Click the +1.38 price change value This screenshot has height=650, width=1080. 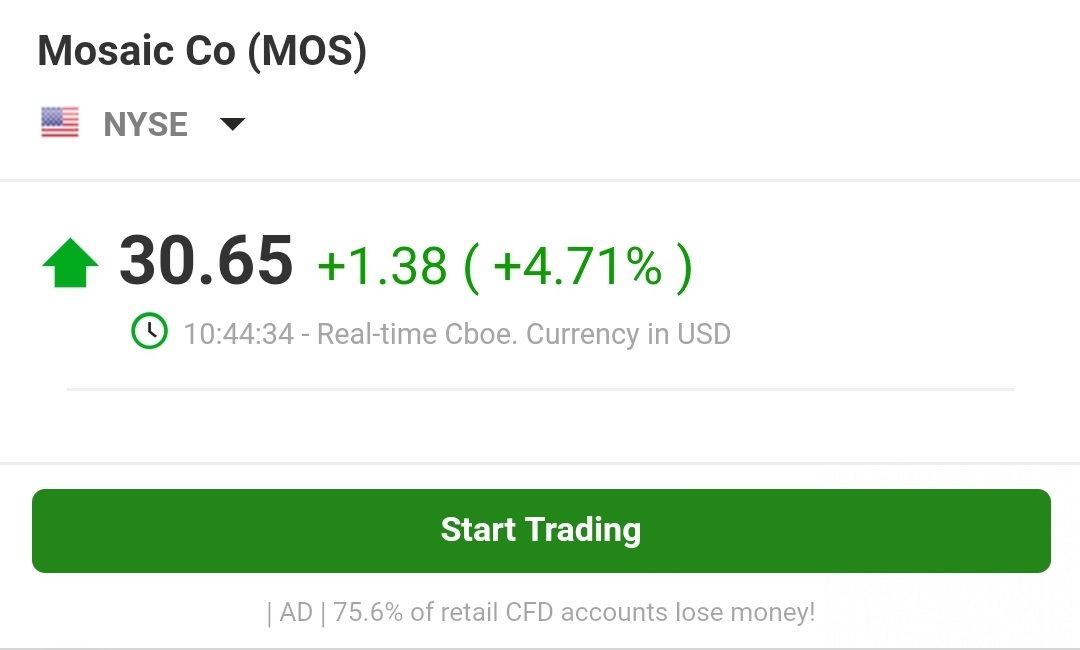382,266
